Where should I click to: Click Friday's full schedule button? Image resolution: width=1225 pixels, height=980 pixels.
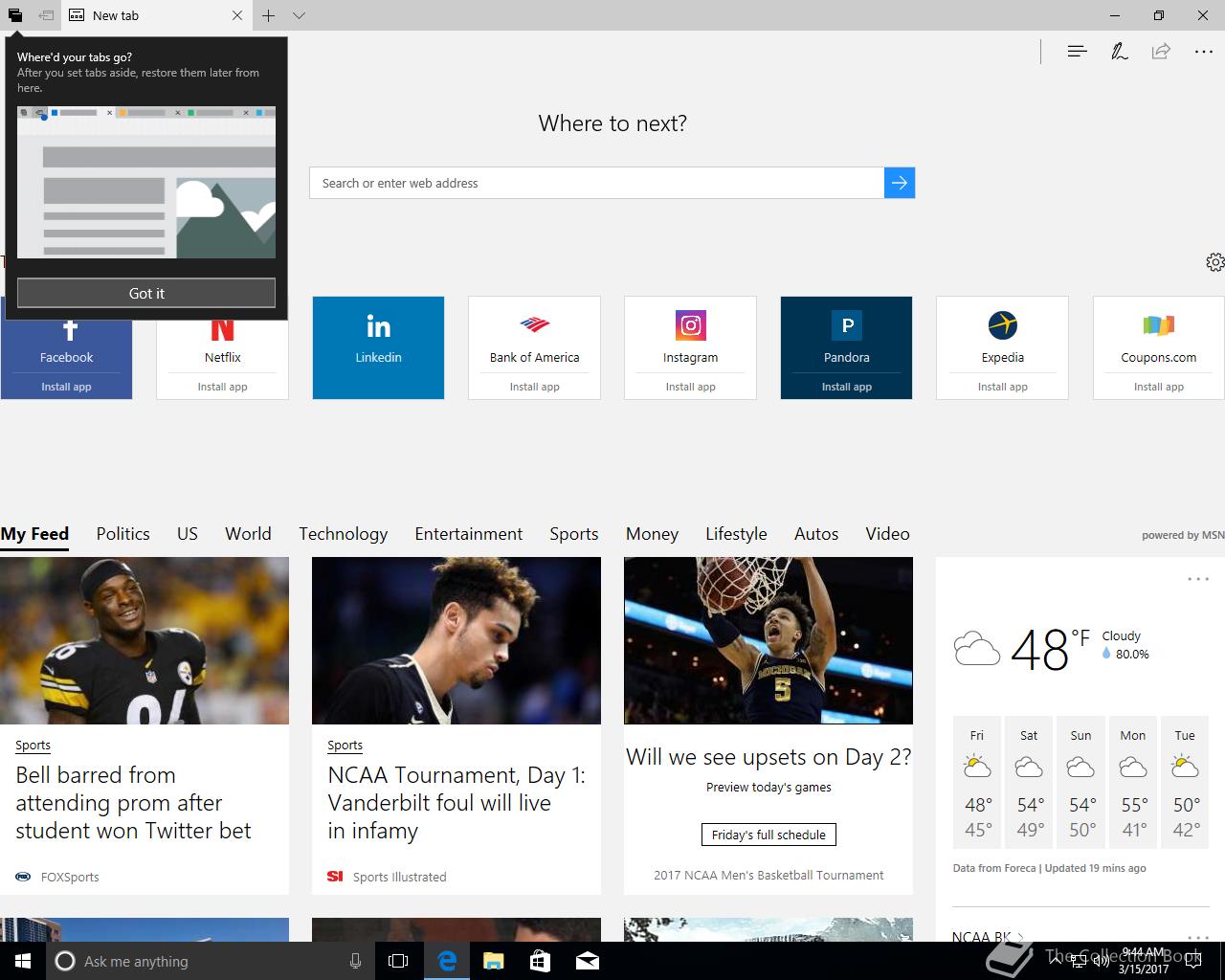point(768,835)
